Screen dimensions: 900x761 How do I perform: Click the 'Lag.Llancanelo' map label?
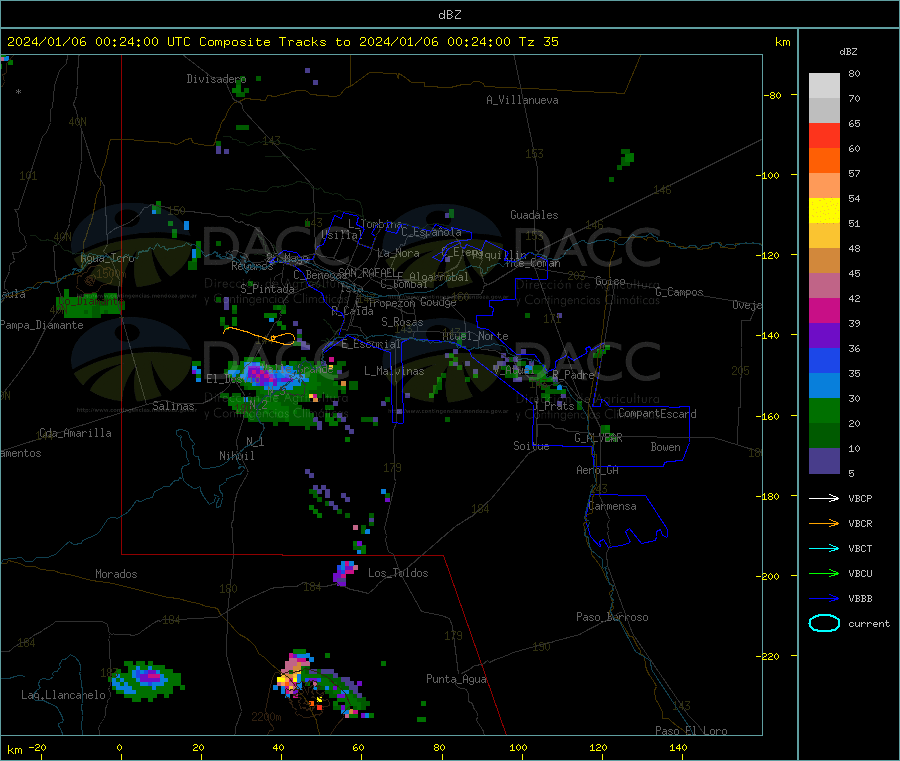[x=63, y=695]
